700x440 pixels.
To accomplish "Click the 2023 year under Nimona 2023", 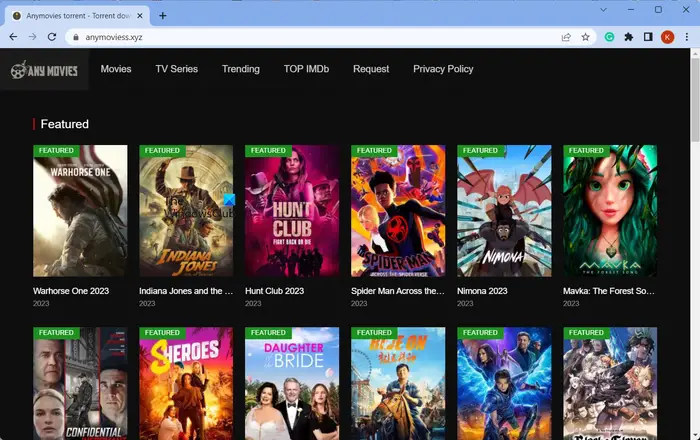I will [x=465, y=303].
